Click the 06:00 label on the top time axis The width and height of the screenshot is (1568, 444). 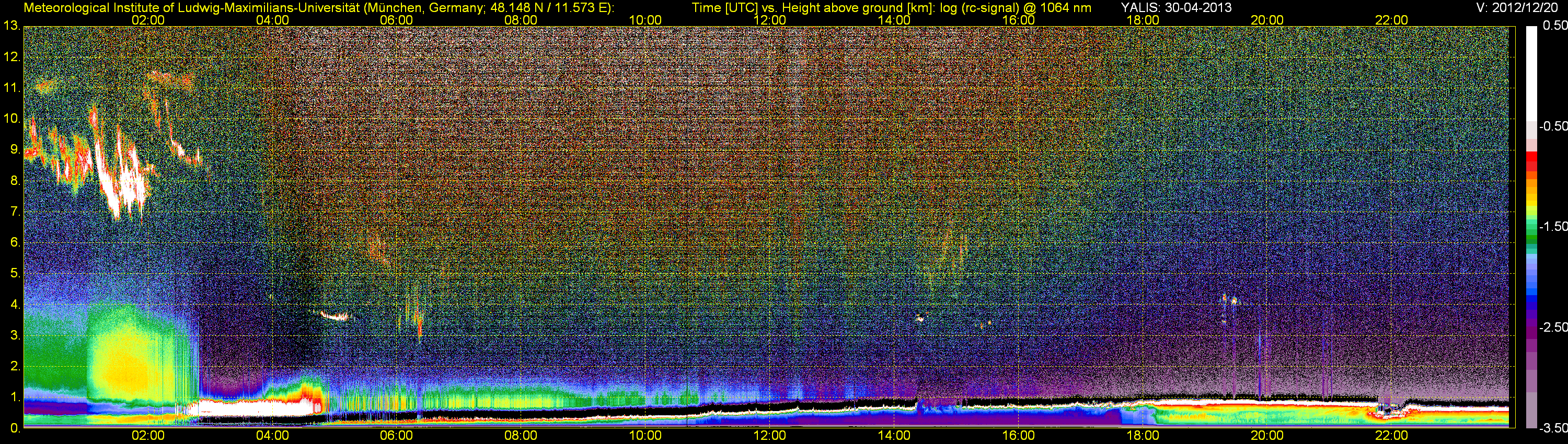pos(396,20)
